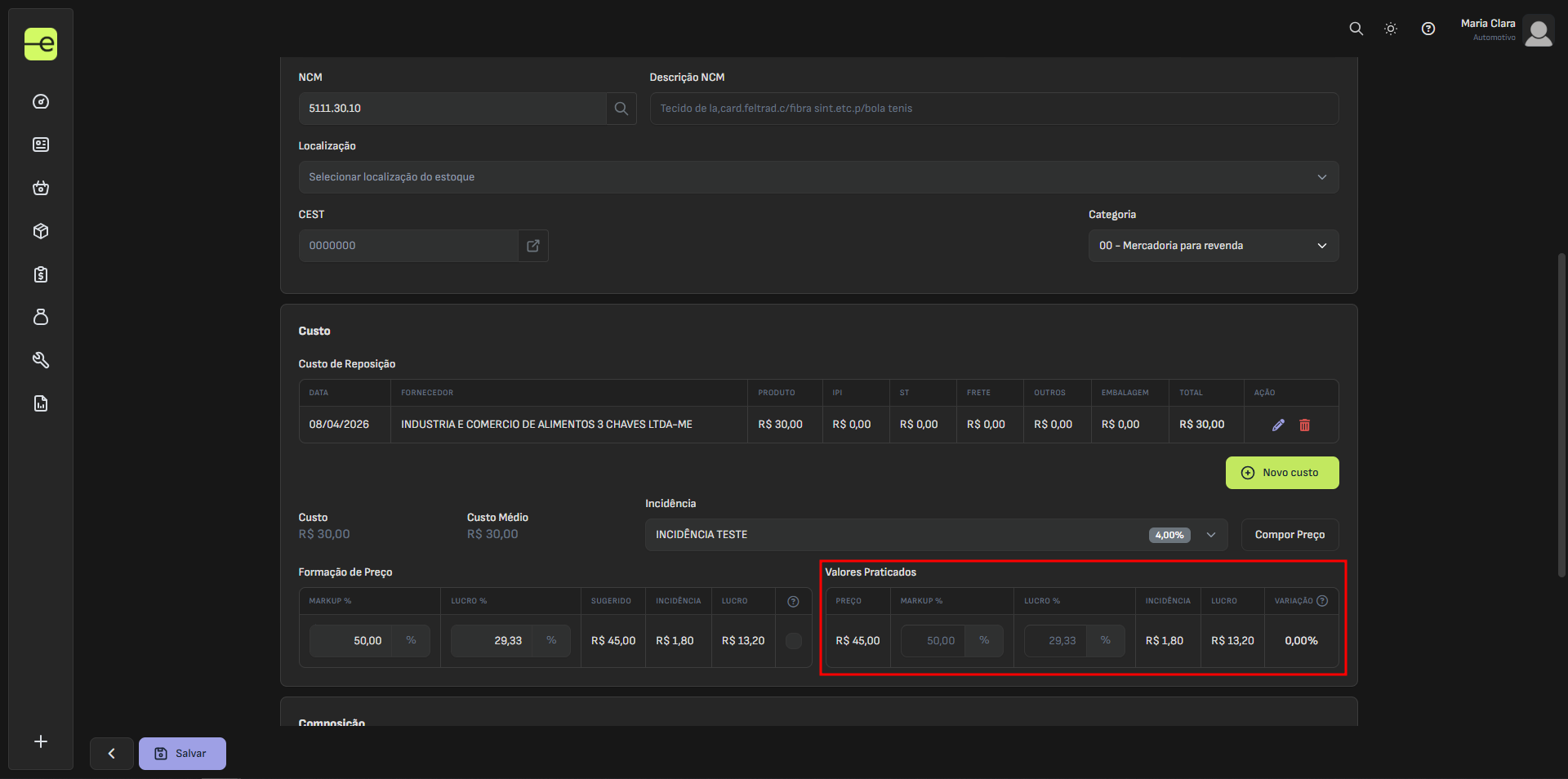Edit the replacement cost row with pencil
This screenshot has height=779, width=1568.
(x=1278, y=425)
